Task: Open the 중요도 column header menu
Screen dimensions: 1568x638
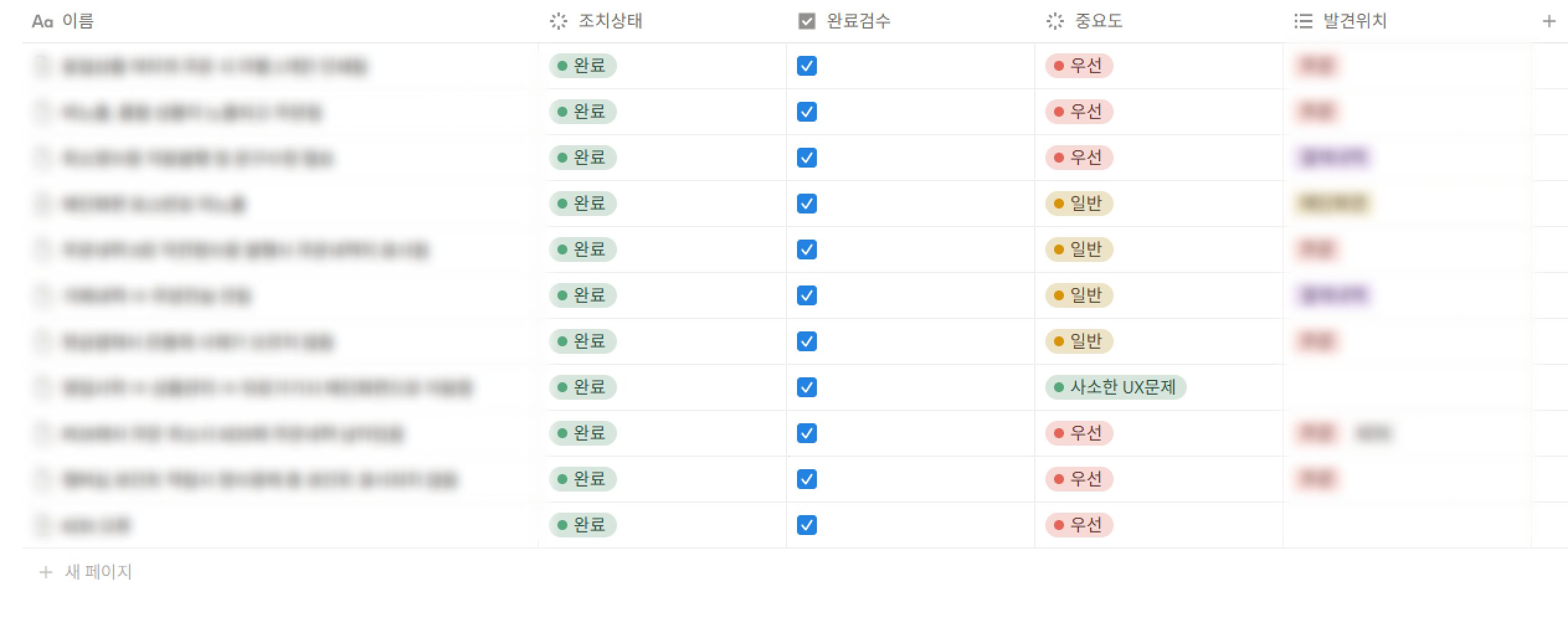Action: (x=1098, y=22)
